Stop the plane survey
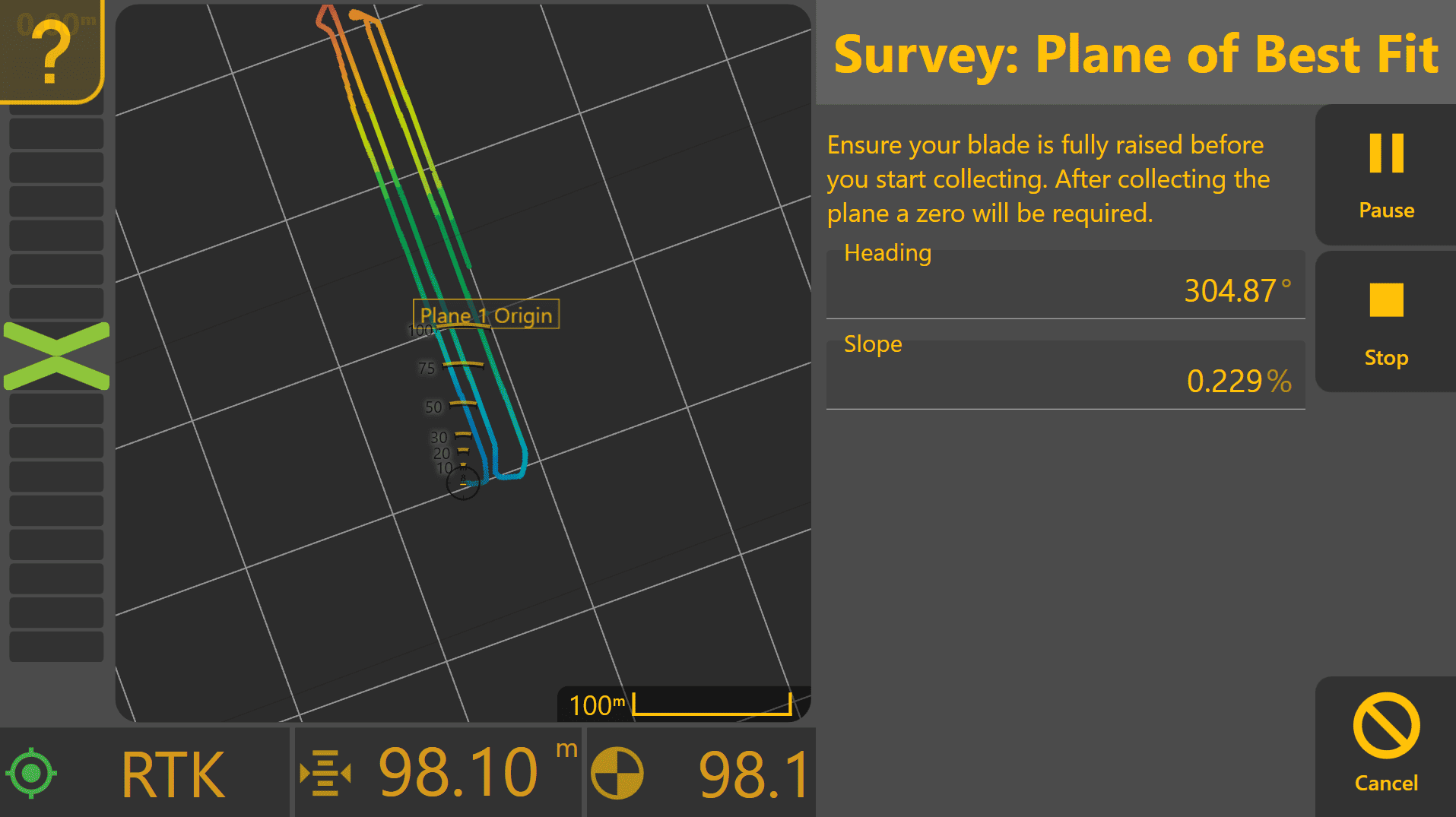 (x=1385, y=322)
